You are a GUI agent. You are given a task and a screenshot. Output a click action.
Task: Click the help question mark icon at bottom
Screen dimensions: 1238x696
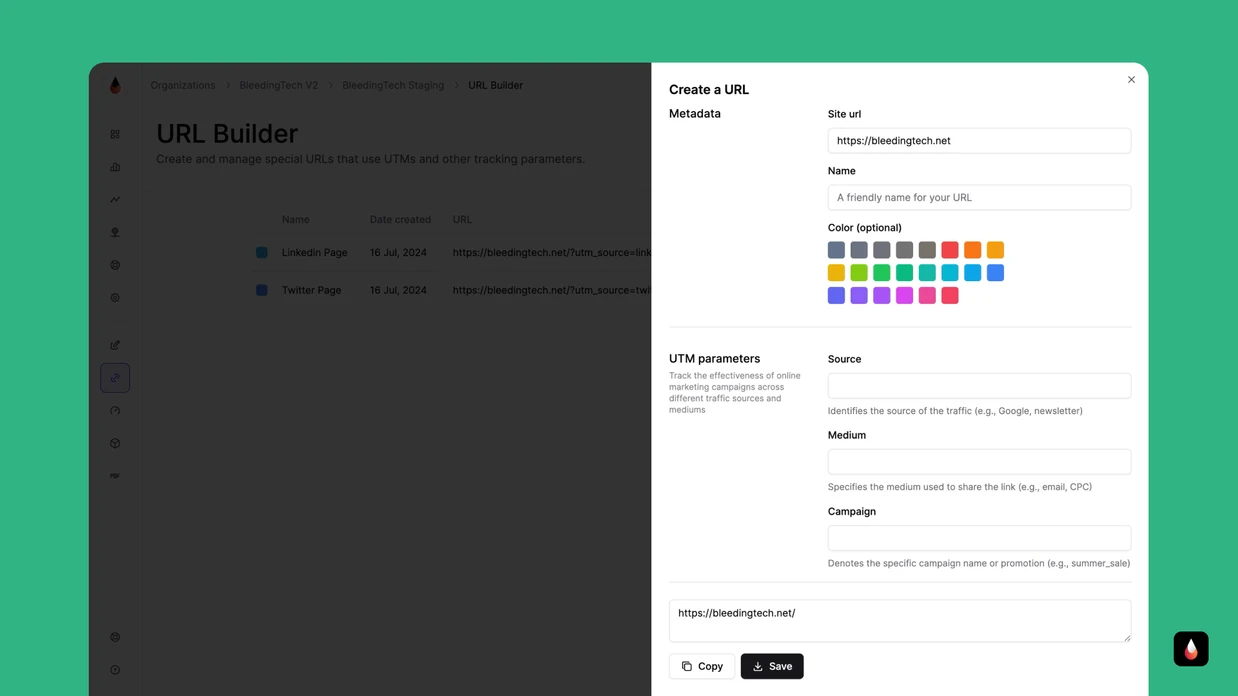click(x=115, y=670)
